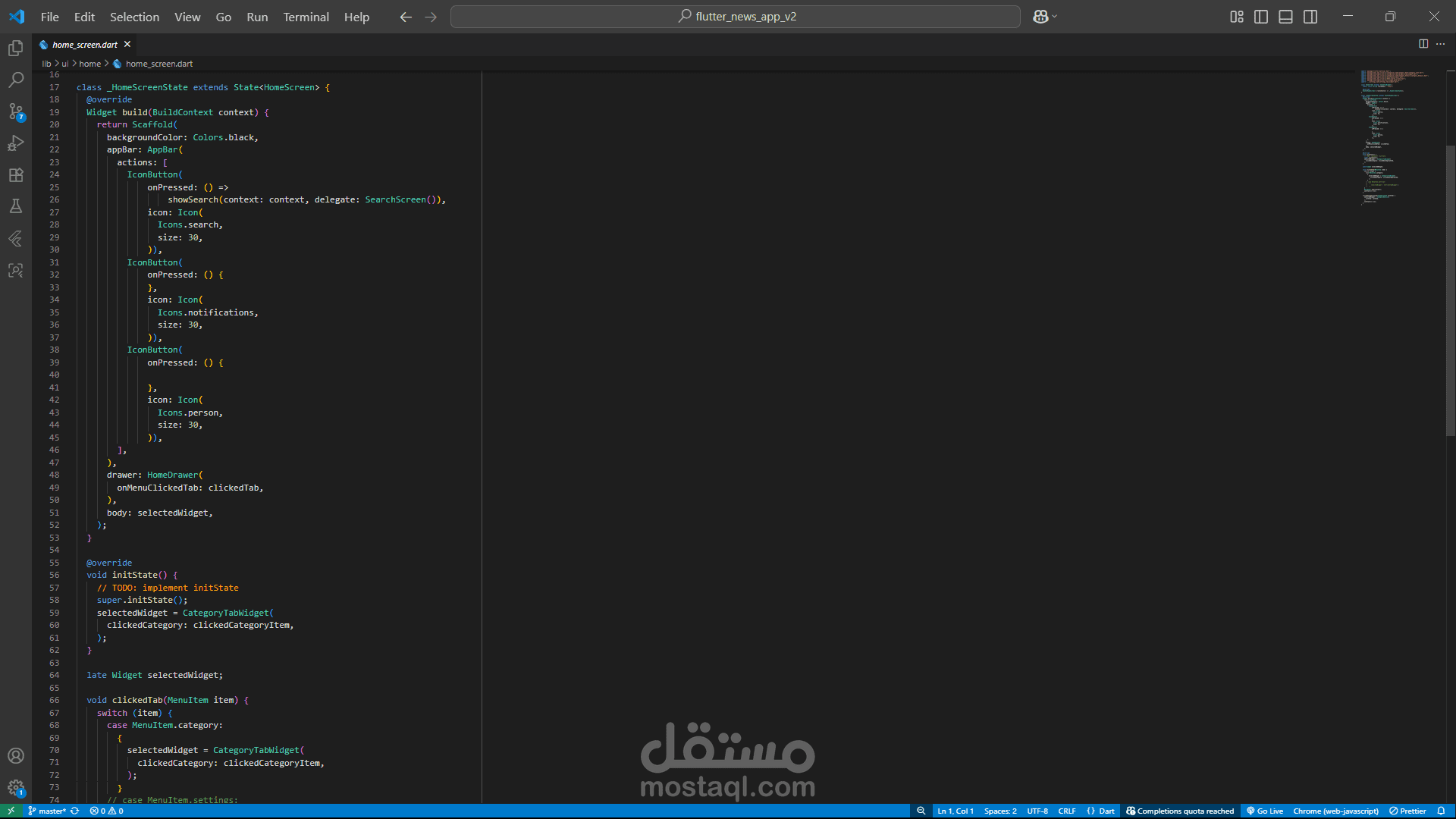
Task: Open the Run and Debug view
Action: 16,143
